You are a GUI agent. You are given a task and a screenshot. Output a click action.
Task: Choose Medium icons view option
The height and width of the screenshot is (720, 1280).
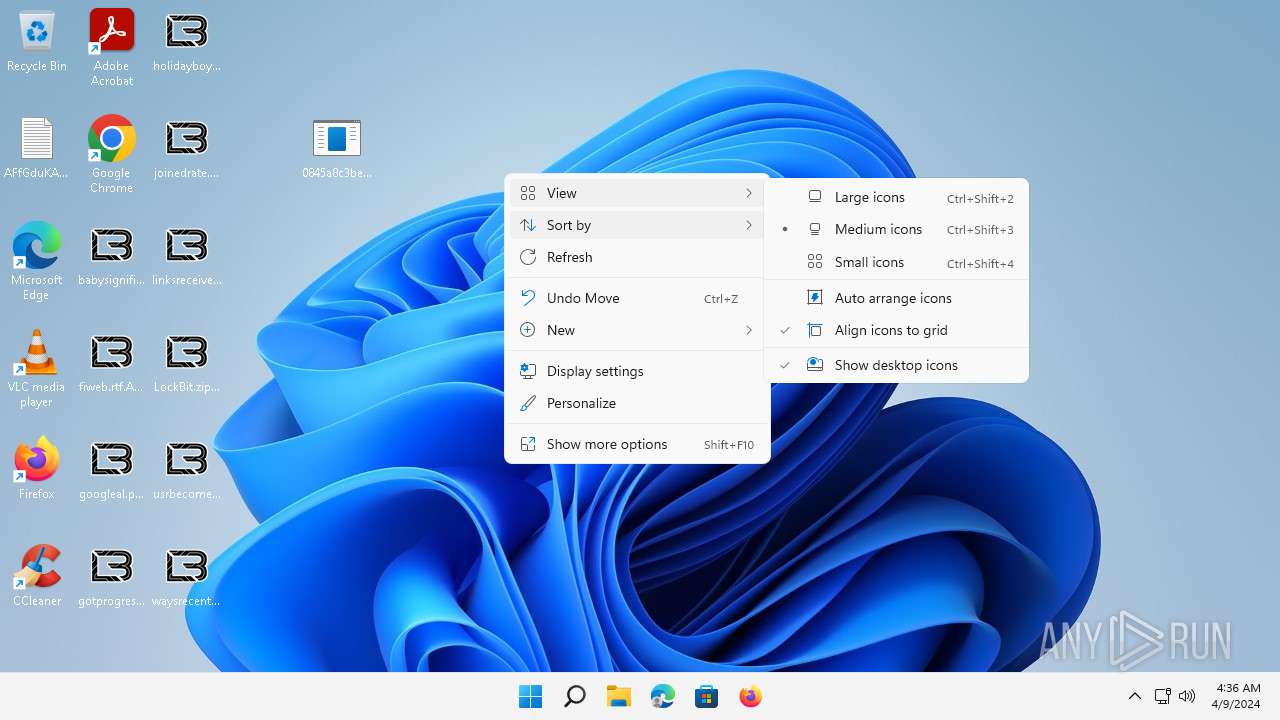pyautogui.click(x=896, y=229)
